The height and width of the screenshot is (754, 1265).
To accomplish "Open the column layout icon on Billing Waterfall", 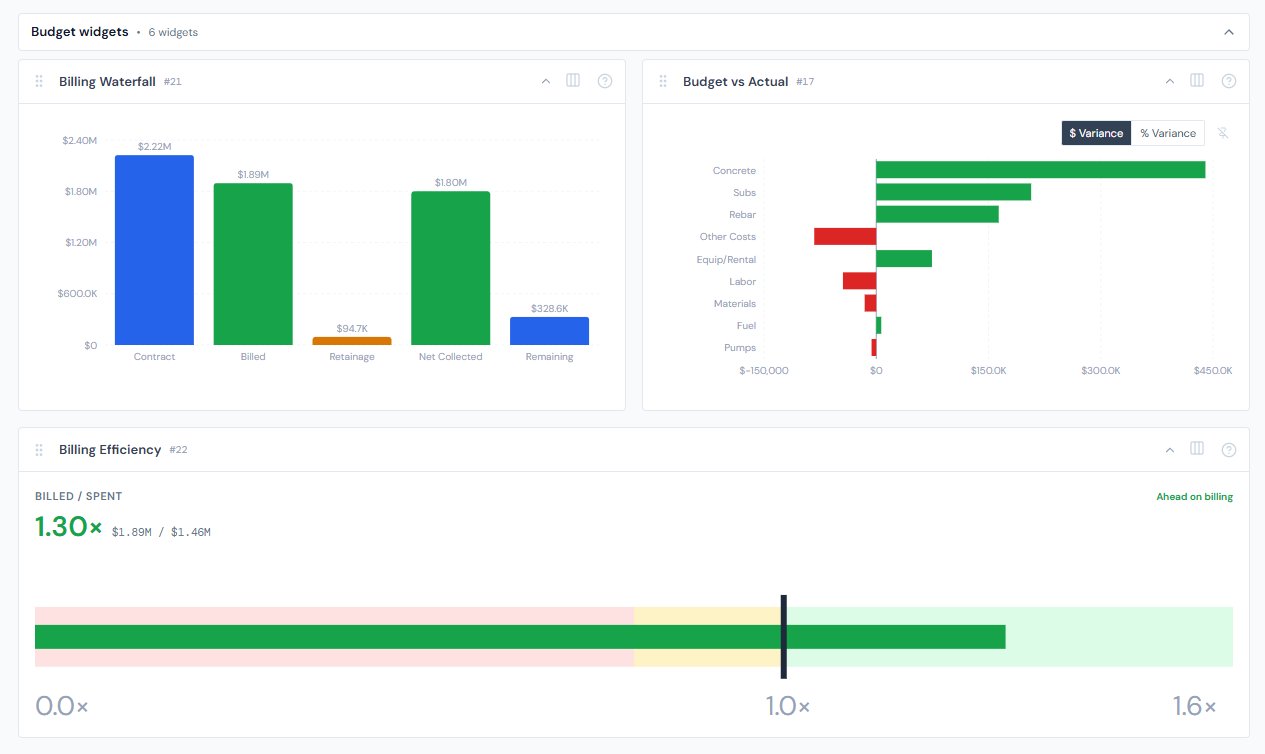I will click(x=573, y=81).
